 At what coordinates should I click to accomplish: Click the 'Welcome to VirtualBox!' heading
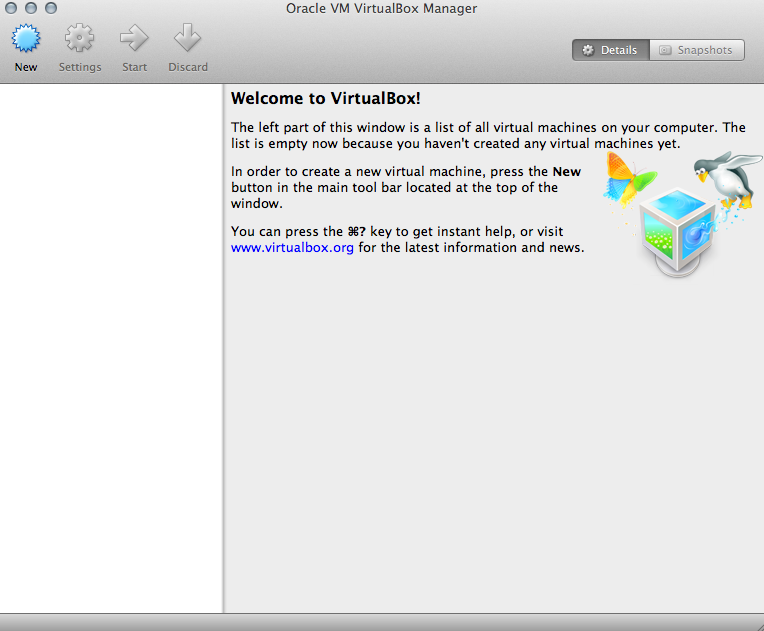tap(325, 98)
